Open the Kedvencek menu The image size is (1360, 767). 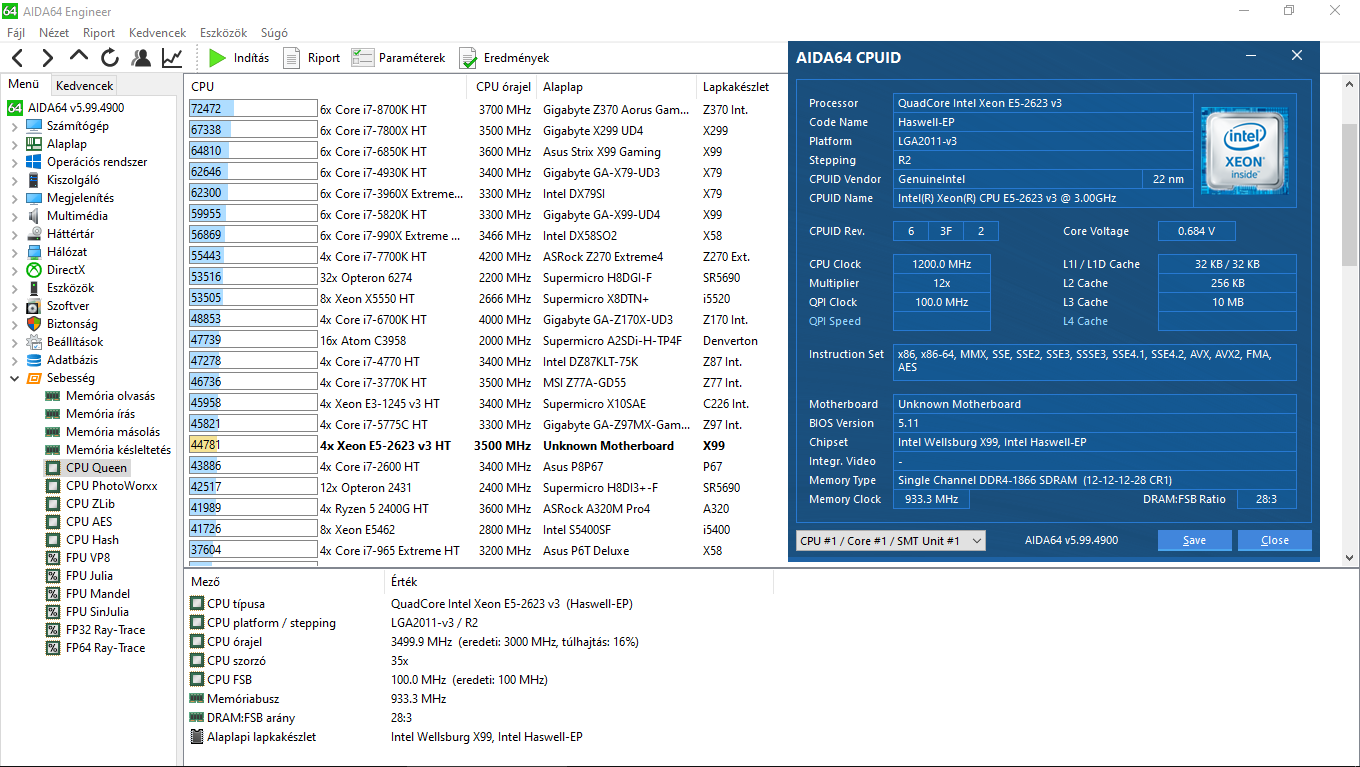(158, 33)
